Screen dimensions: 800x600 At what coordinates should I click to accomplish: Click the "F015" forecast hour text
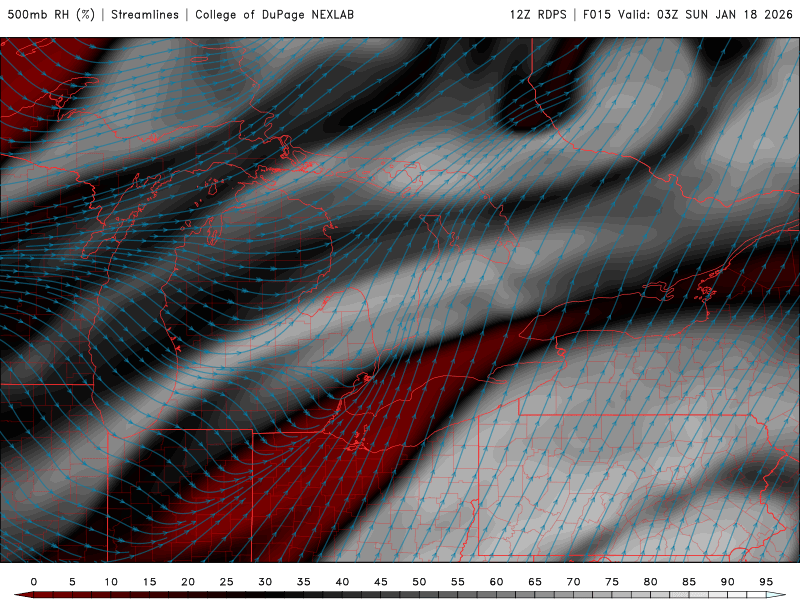pyautogui.click(x=597, y=15)
